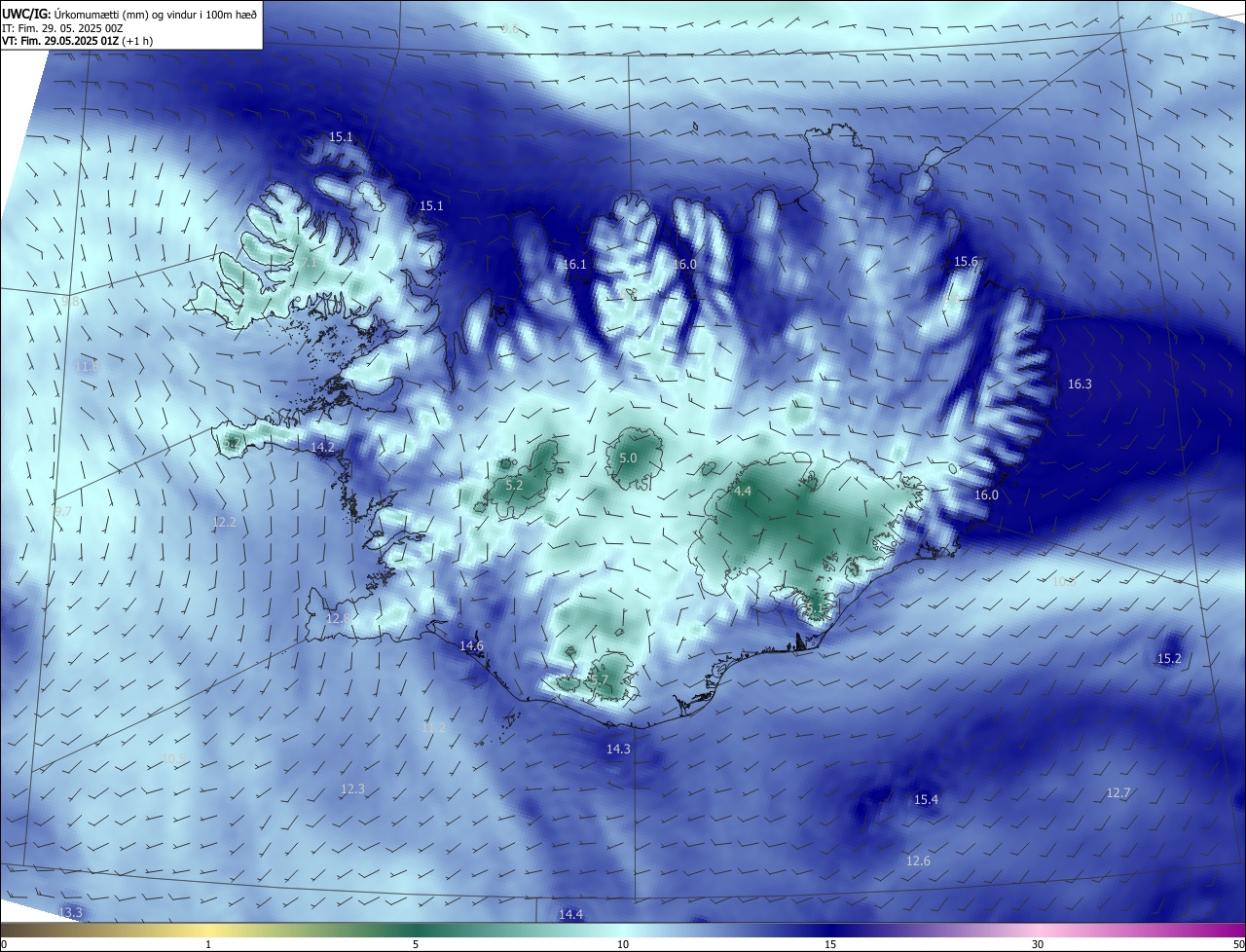Click the 4.4 value on Vatnajökull

[743, 492]
